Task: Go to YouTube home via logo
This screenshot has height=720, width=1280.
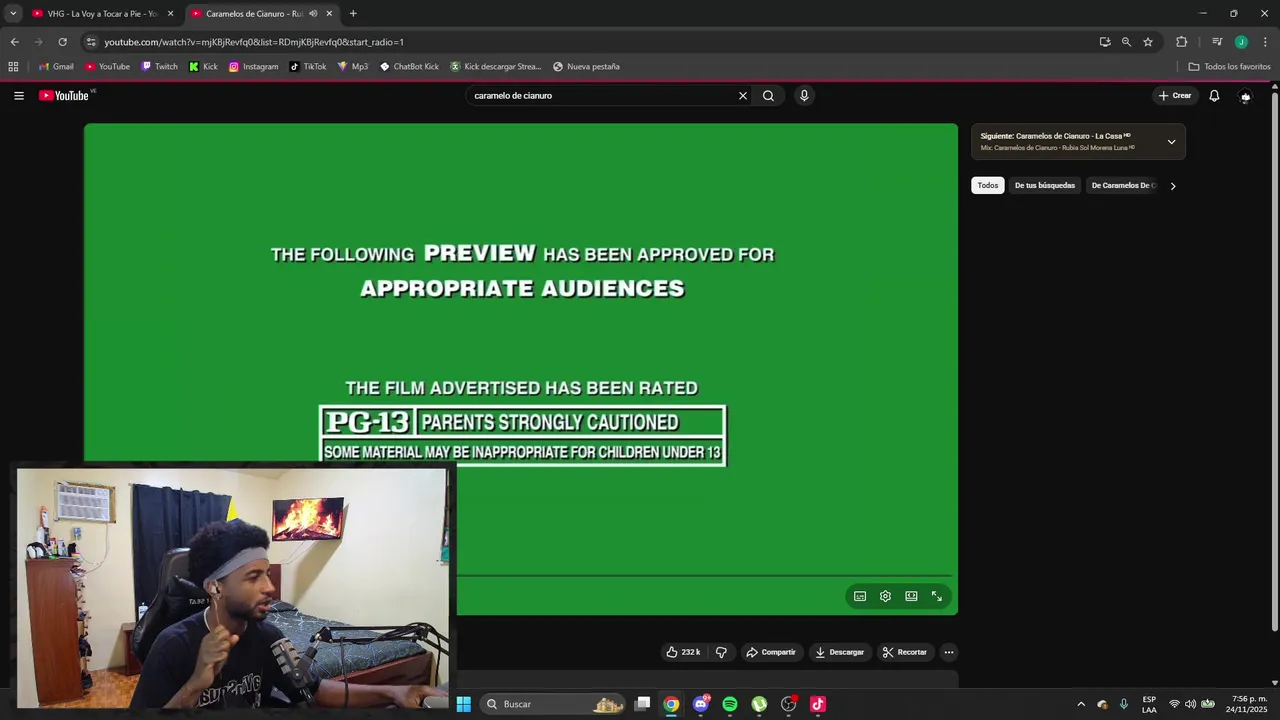Action: point(65,96)
